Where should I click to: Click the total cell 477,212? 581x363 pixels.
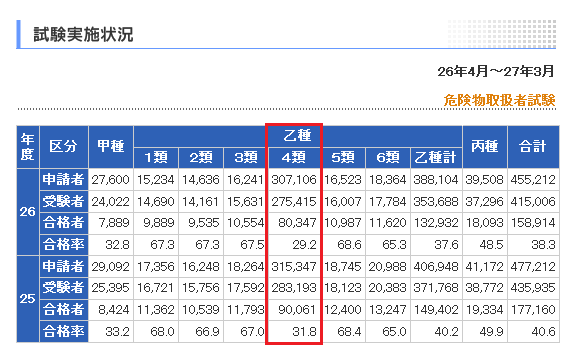(x=533, y=266)
